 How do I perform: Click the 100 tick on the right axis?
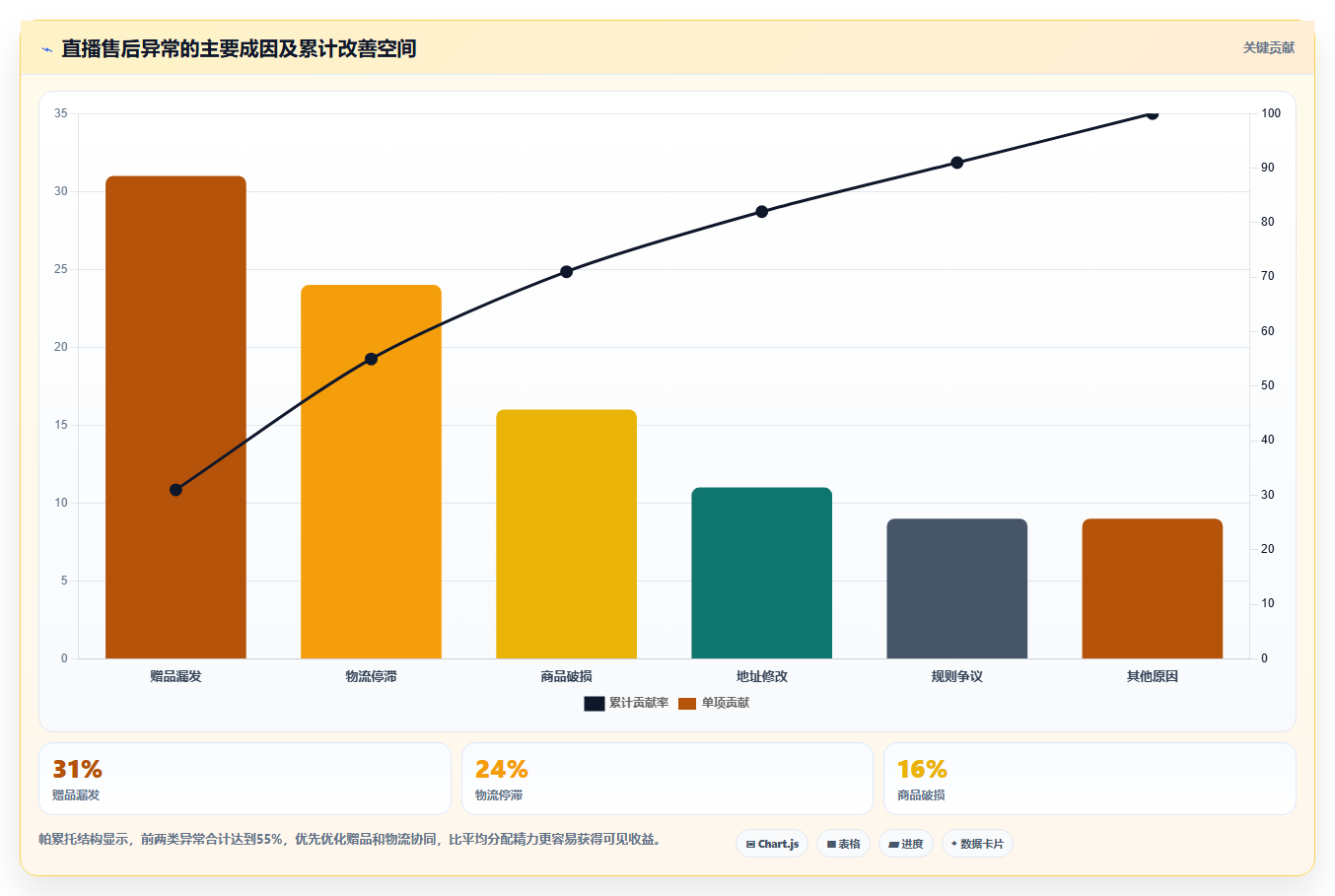[1271, 113]
